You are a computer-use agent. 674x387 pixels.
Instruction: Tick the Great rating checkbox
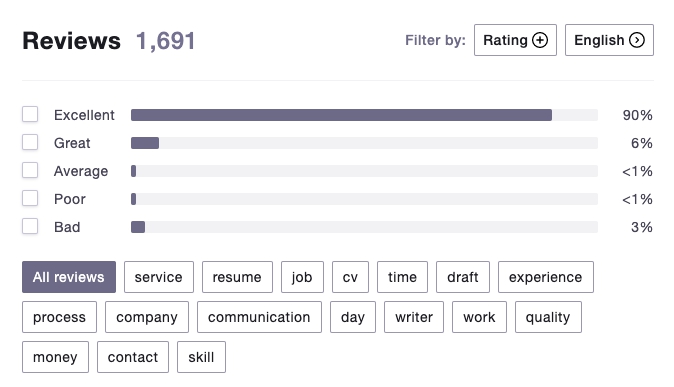[30, 143]
